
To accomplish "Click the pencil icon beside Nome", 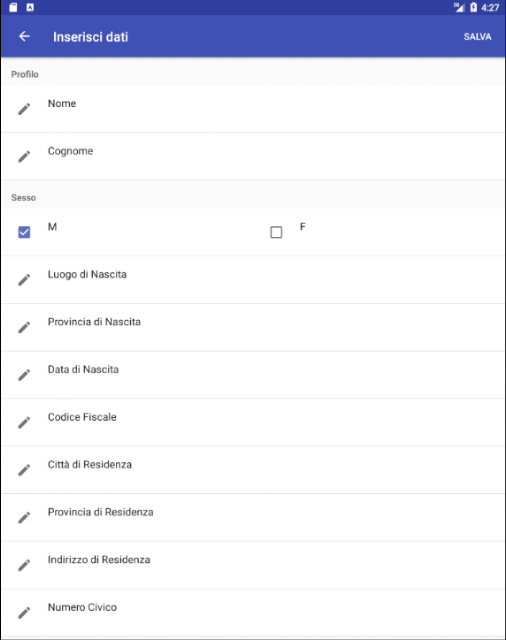I will (24, 109).
